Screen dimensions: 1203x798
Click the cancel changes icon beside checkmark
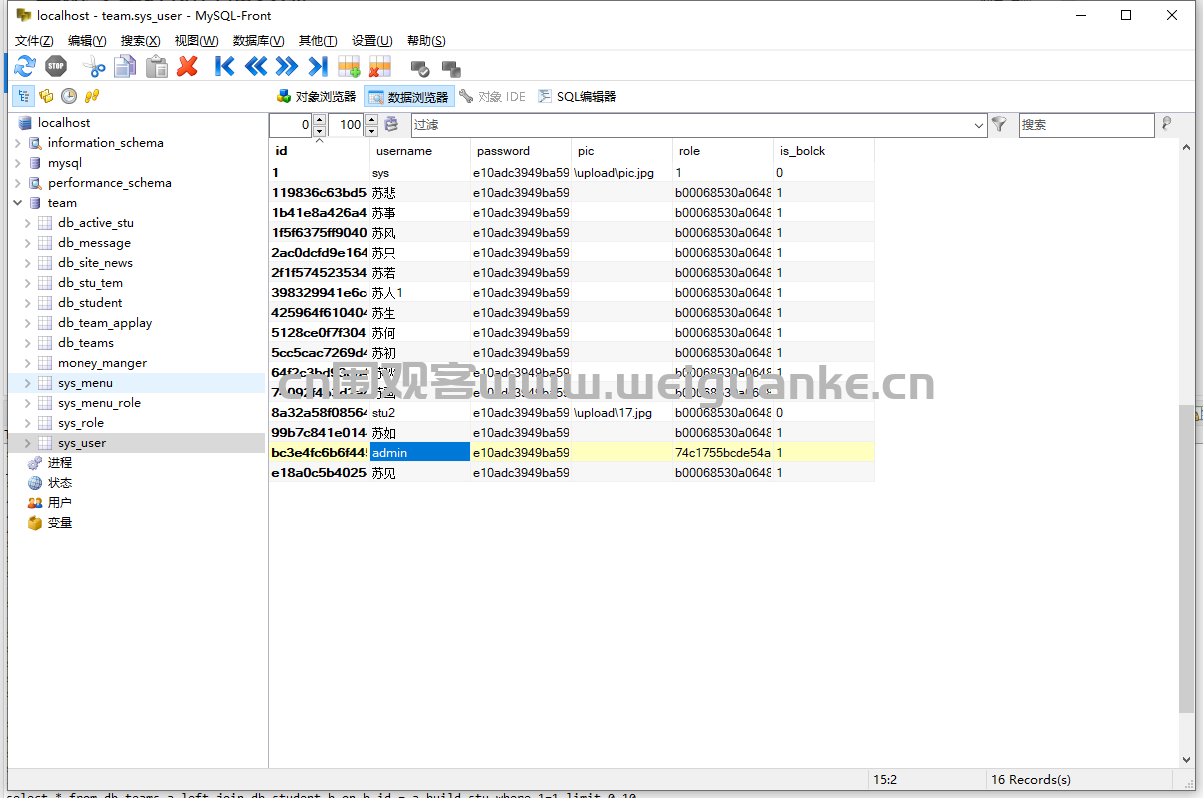451,68
